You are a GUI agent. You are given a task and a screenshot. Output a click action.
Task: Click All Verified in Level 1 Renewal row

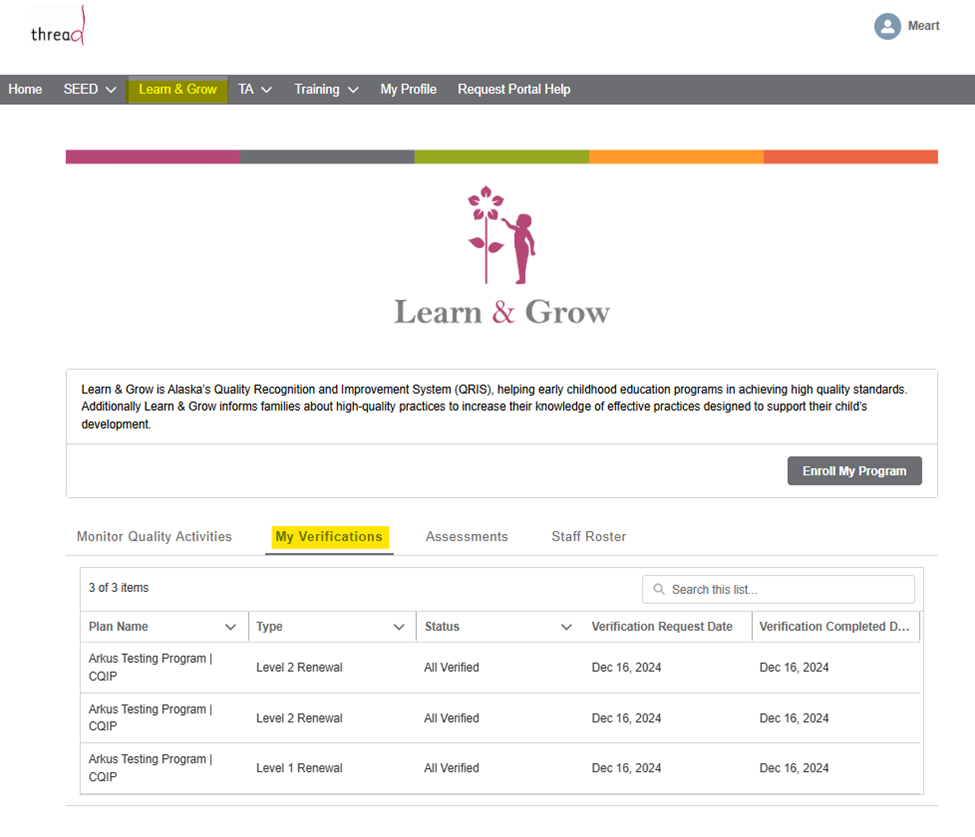click(451, 768)
